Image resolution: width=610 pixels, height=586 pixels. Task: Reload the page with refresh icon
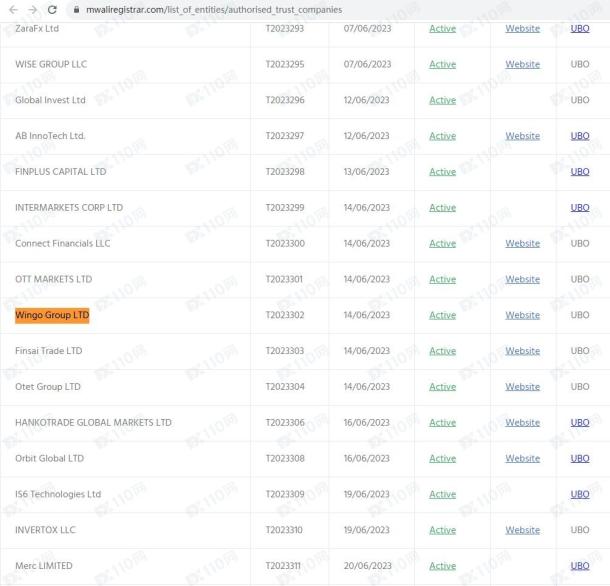pos(52,9)
